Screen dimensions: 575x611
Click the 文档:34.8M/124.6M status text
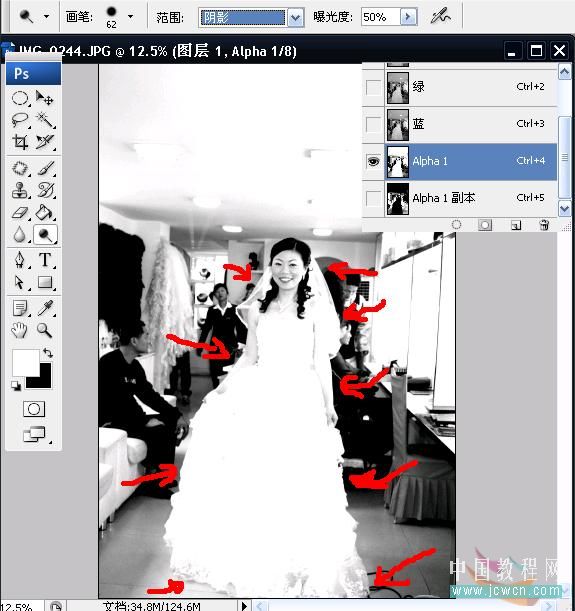(152, 606)
